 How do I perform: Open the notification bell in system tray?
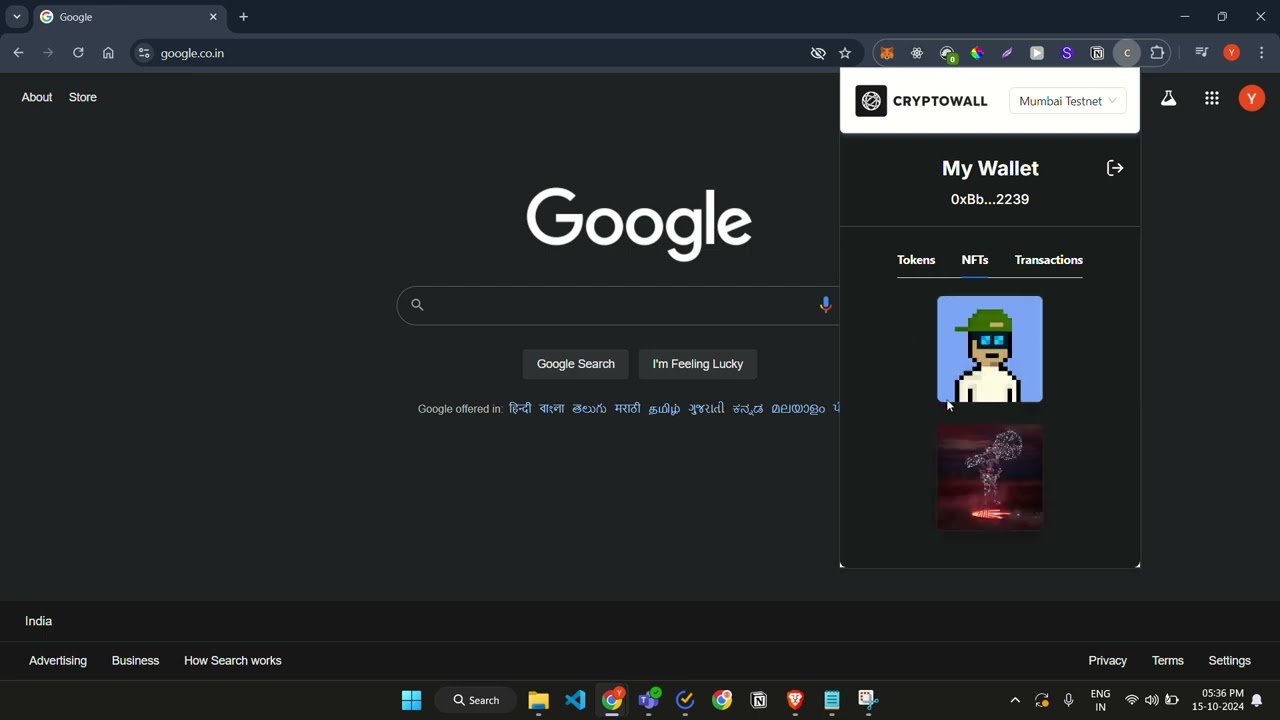click(1257, 701)
